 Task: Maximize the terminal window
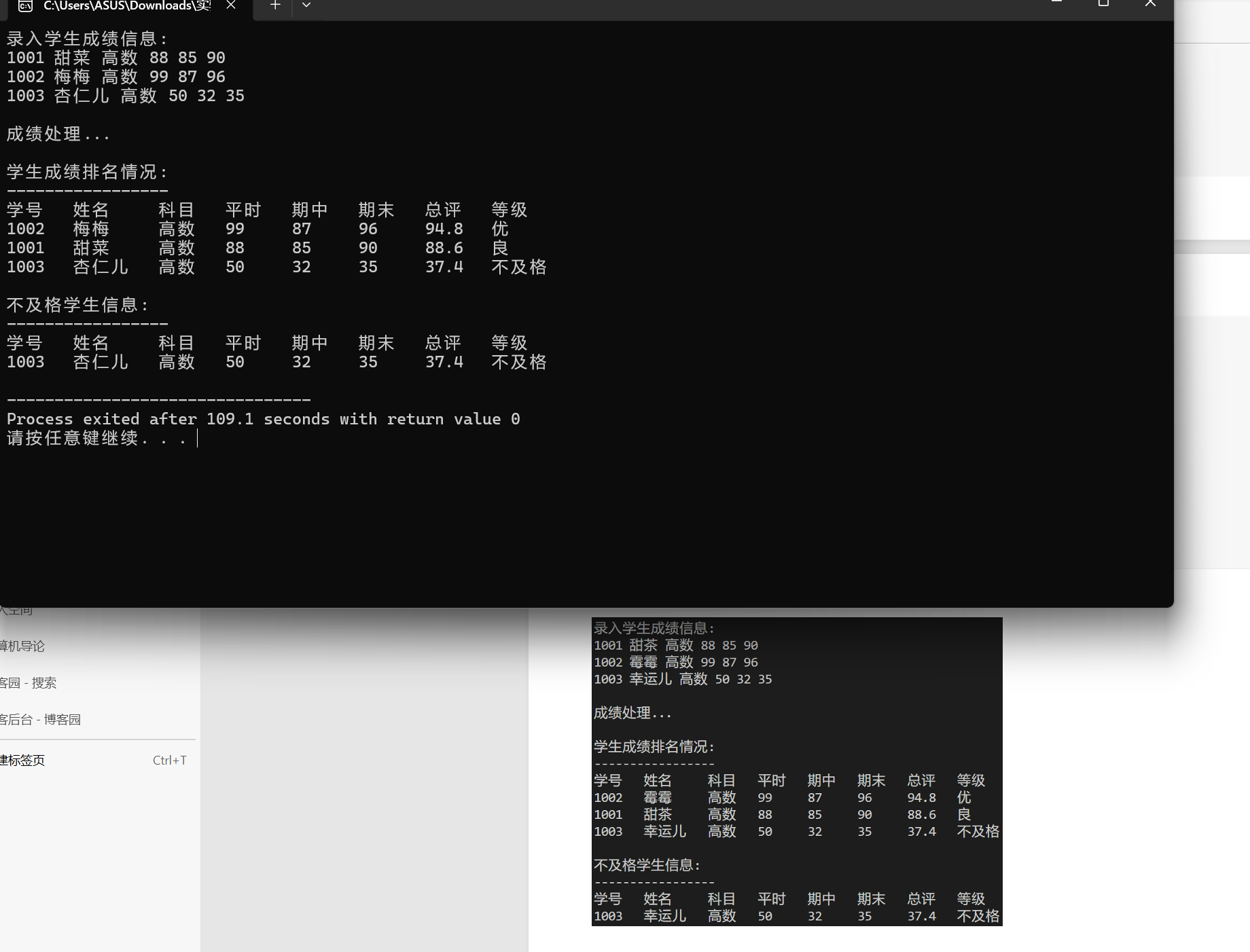pyautogui.click(x=1103, y=4)
